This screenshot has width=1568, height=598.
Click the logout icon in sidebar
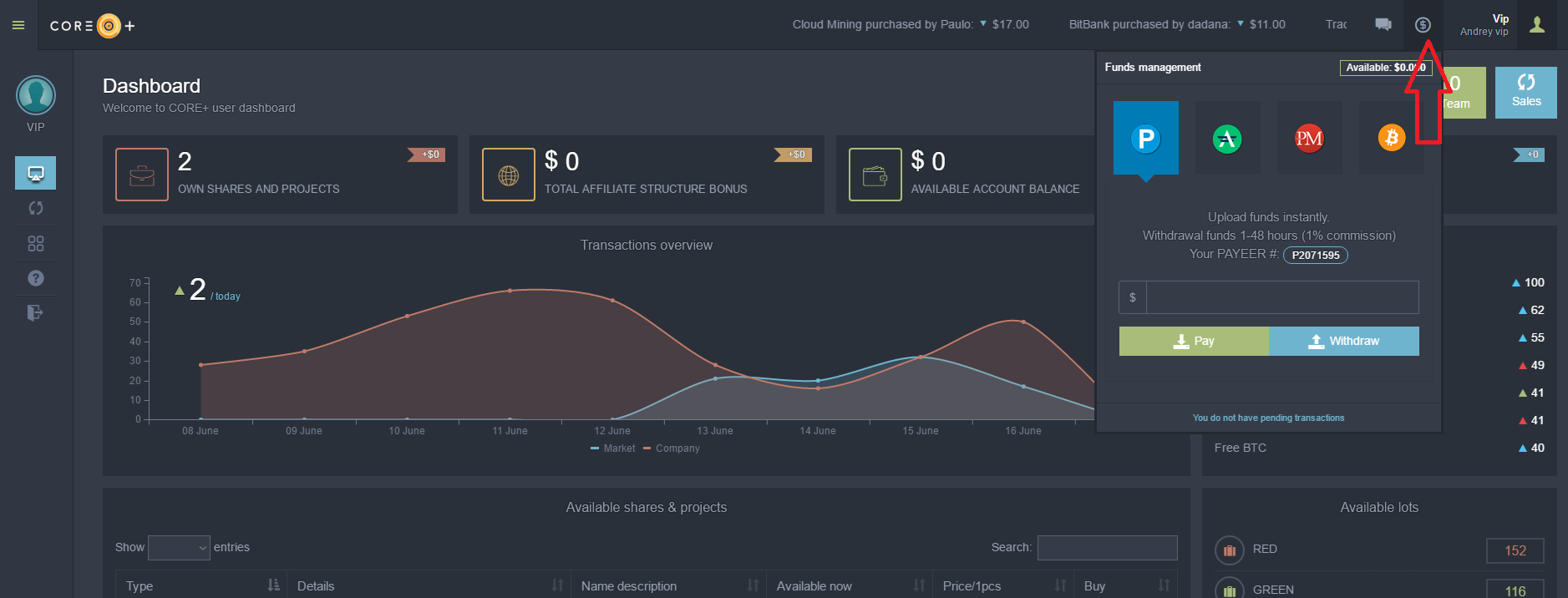[x=35, y=313]
